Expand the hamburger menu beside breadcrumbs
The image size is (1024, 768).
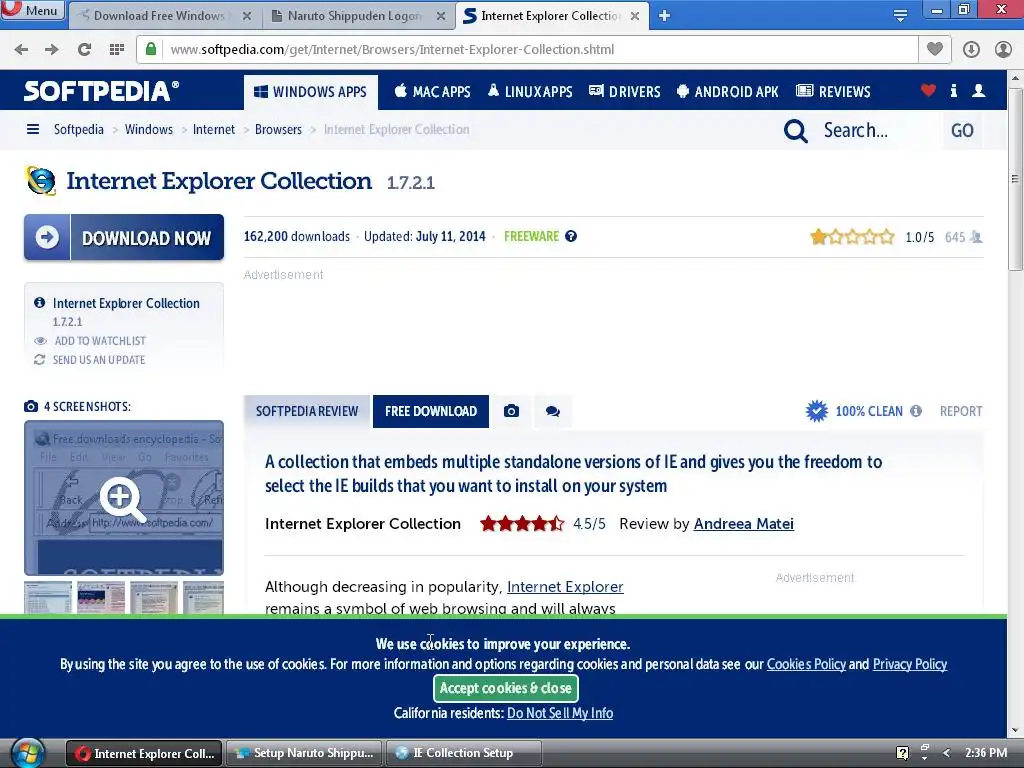pos(33,129)
